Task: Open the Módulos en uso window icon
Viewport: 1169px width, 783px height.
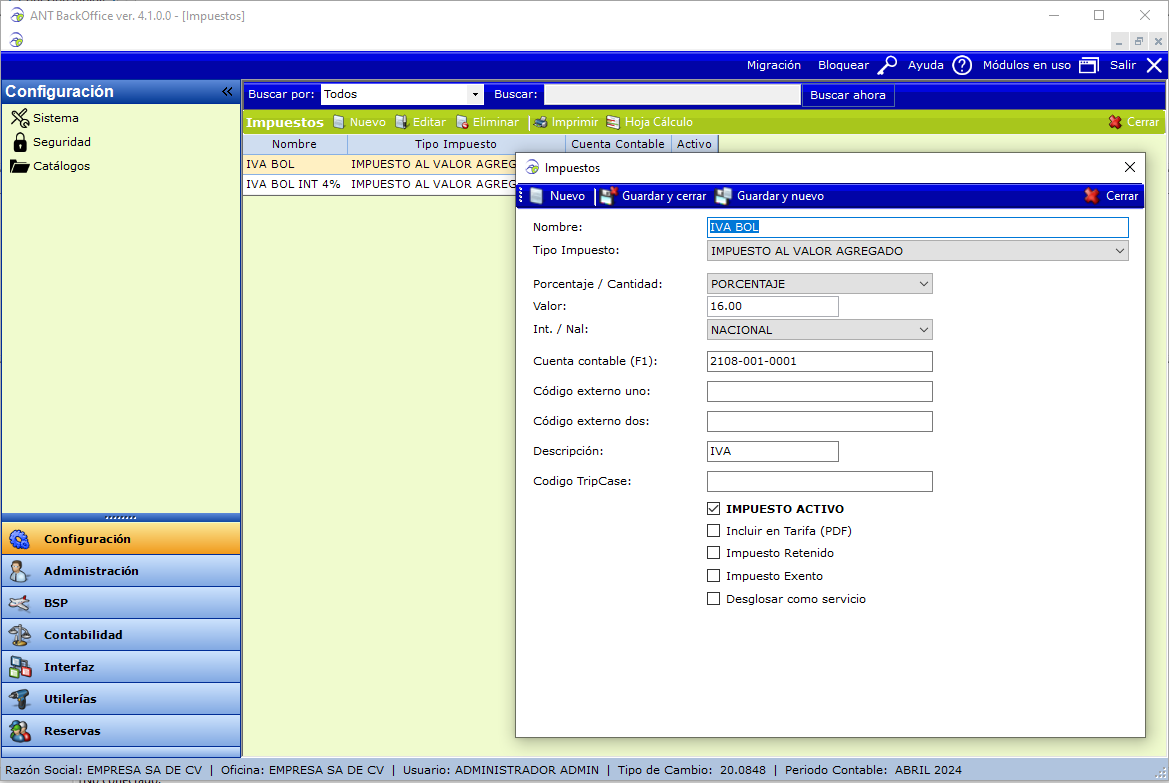Action: pos(1089,65)
